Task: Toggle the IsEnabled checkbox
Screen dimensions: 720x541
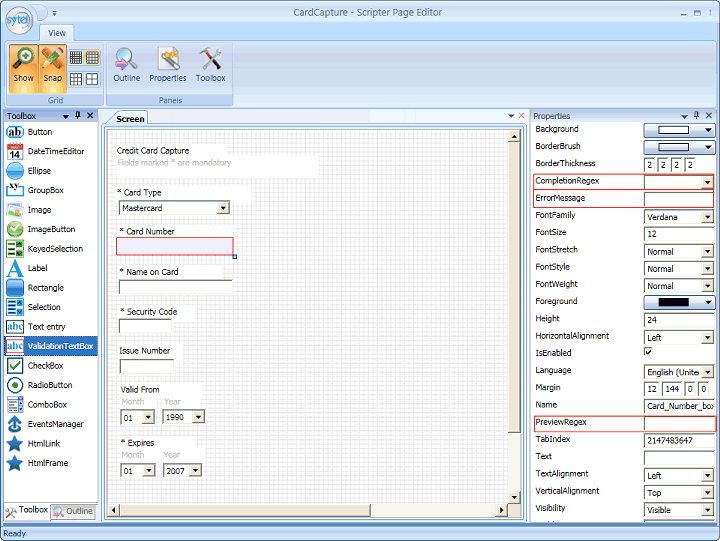Action: 648,352
